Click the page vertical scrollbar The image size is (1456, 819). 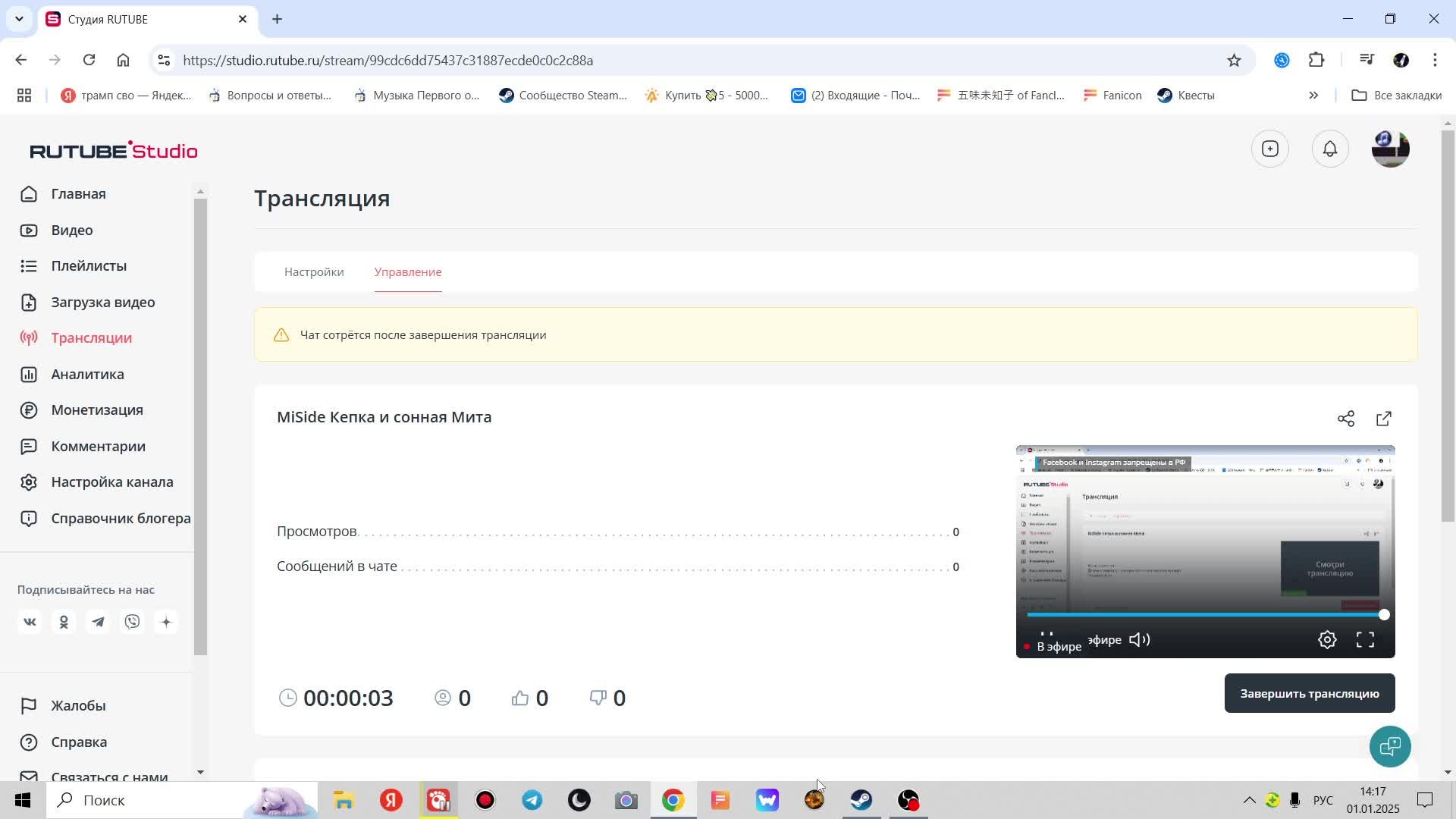coord(1448,326)
